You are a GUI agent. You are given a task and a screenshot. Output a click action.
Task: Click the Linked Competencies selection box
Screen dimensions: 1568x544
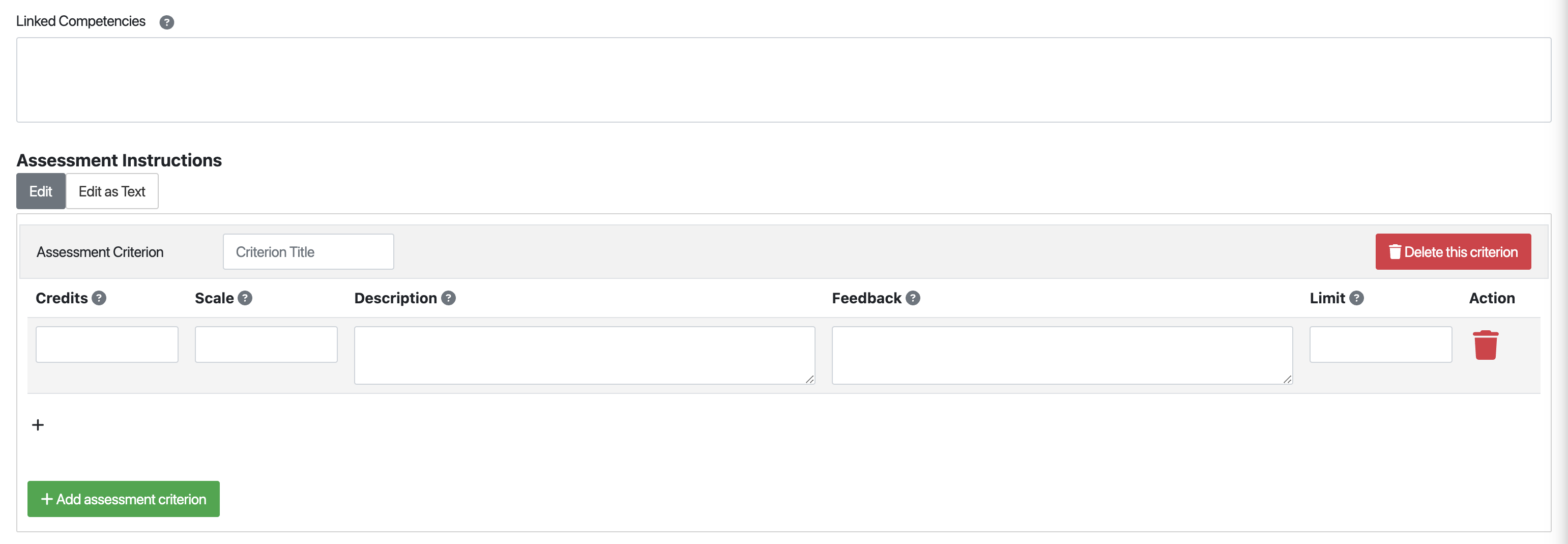[x=783, y=80]
